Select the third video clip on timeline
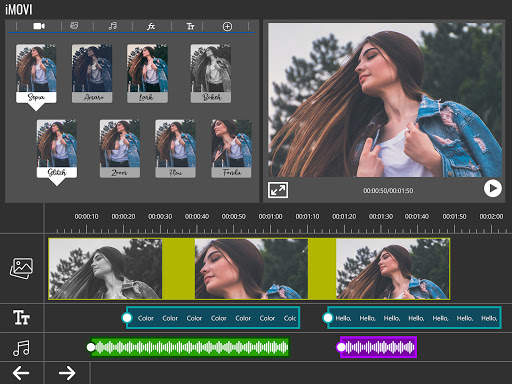This screenshot has width=512, height=384. click(393, 269)
